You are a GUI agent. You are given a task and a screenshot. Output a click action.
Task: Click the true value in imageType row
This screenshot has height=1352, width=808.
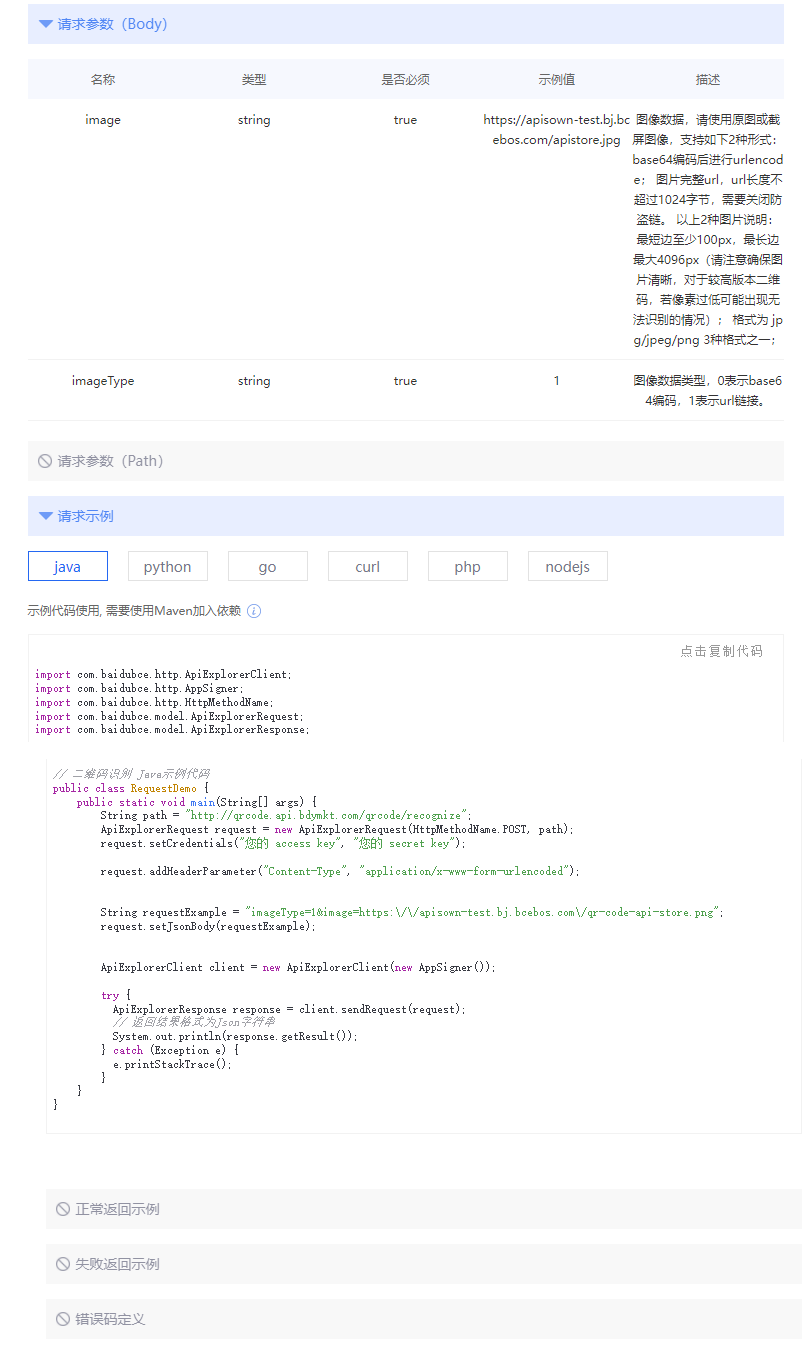pyautogui.click(x=405, y=381)
